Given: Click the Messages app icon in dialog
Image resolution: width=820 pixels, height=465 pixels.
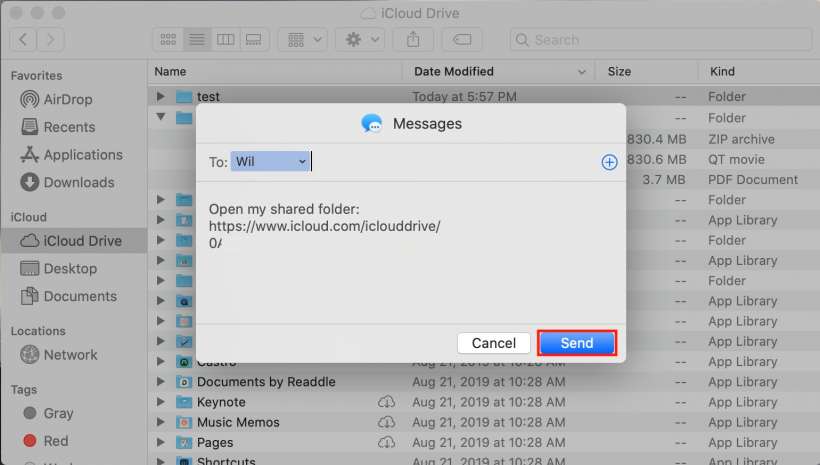Looking at the screenshot, I should 372,123.
